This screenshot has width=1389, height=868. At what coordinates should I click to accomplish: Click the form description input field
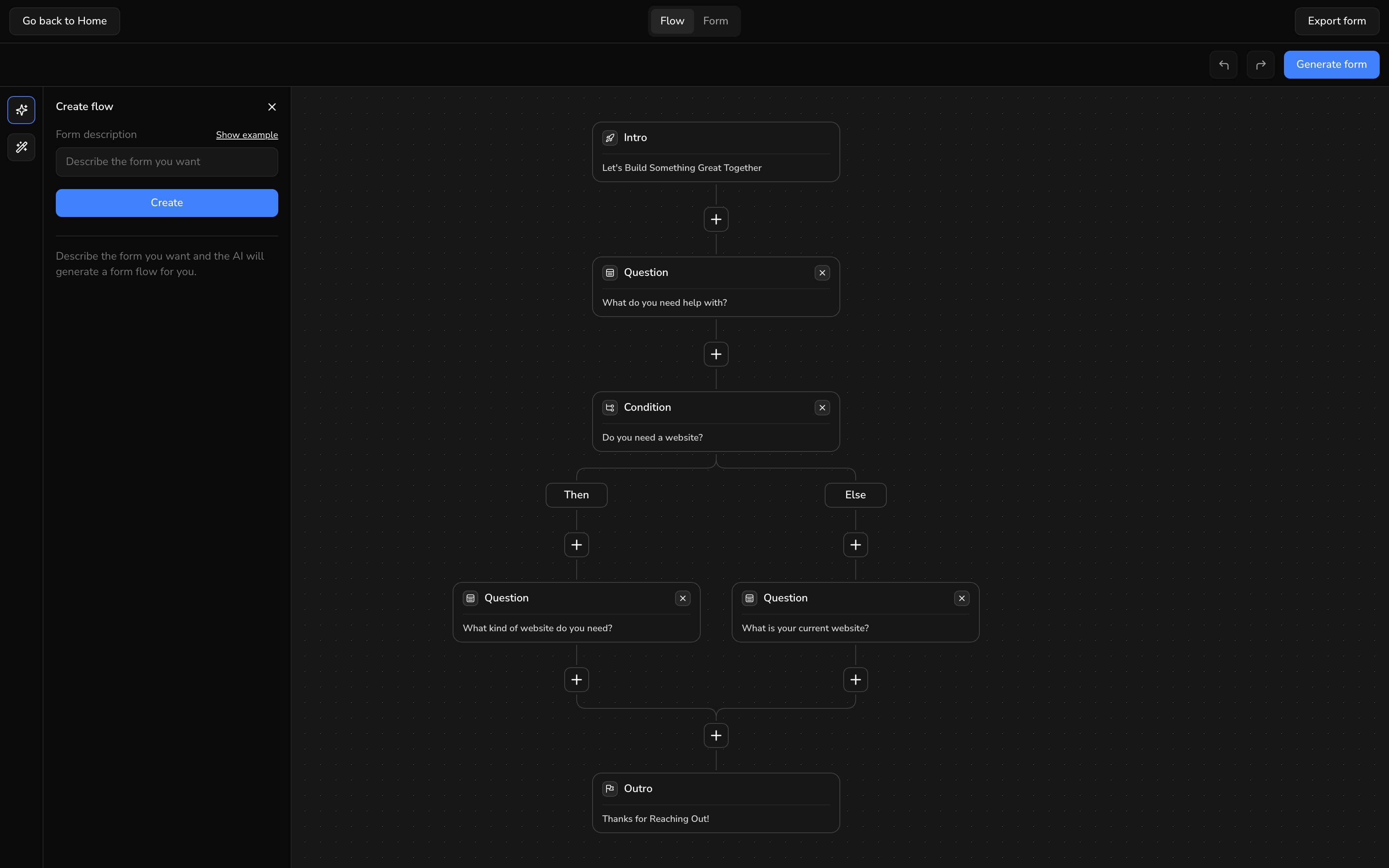[x=166, y=161]
